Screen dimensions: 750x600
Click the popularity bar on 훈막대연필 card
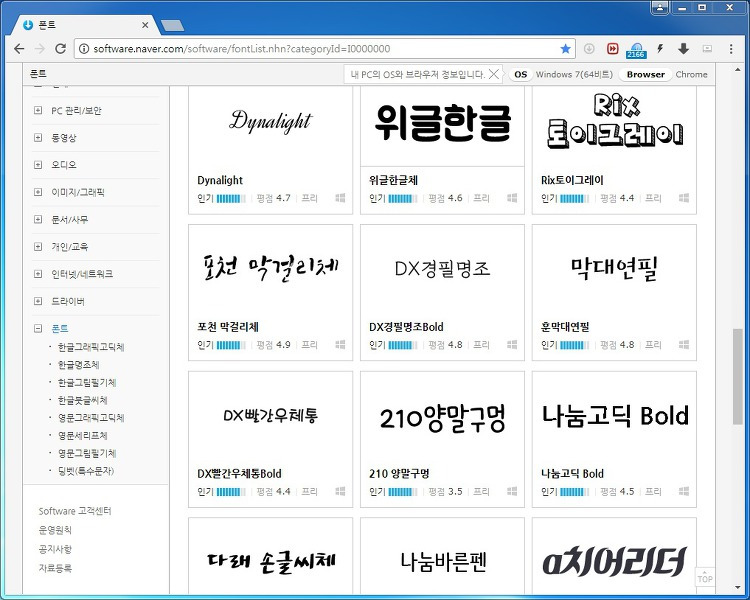pyautogui.click(x=574, y=345)
